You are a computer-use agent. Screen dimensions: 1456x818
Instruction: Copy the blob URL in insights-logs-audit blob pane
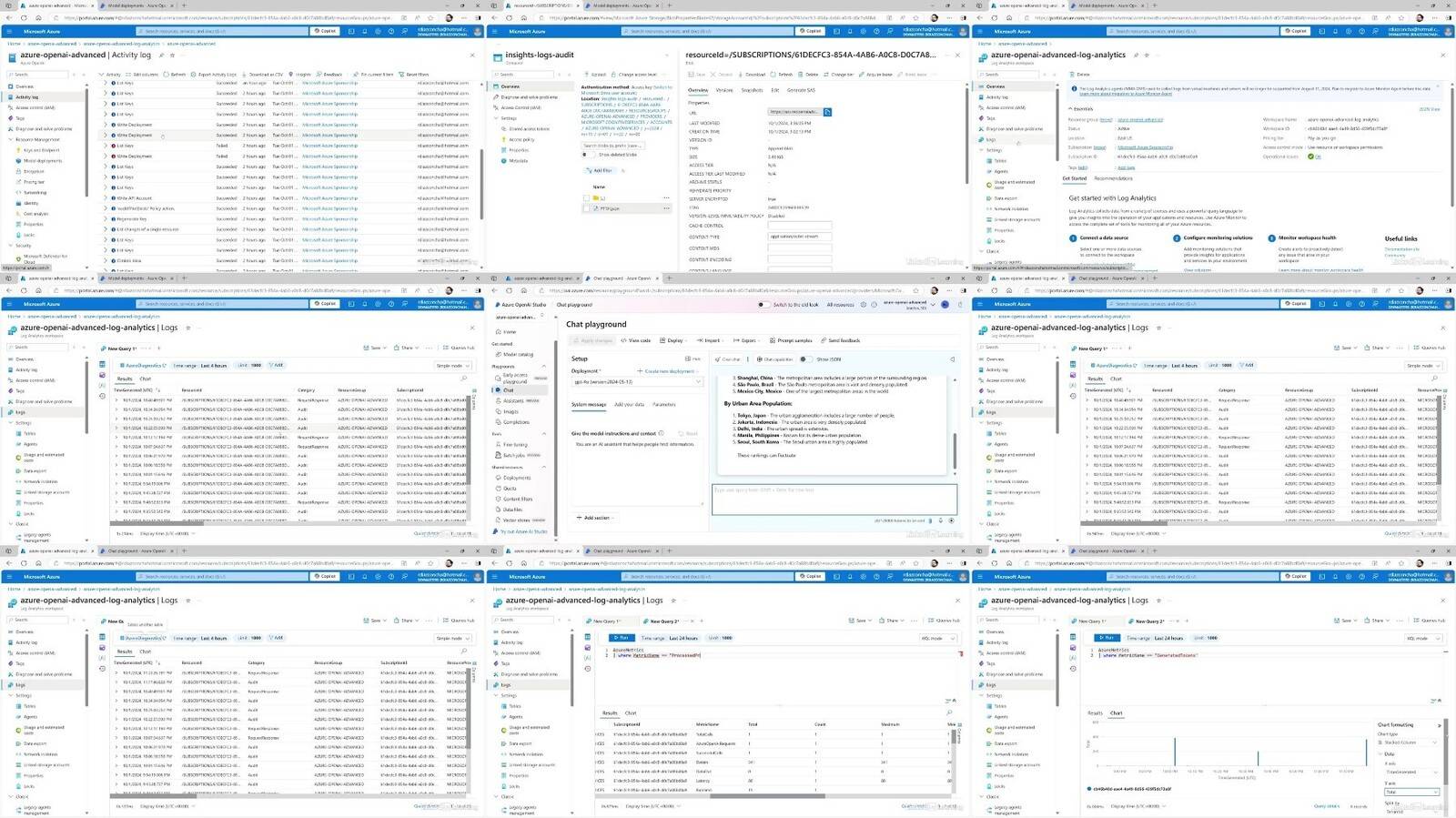[x=827, y=112]
